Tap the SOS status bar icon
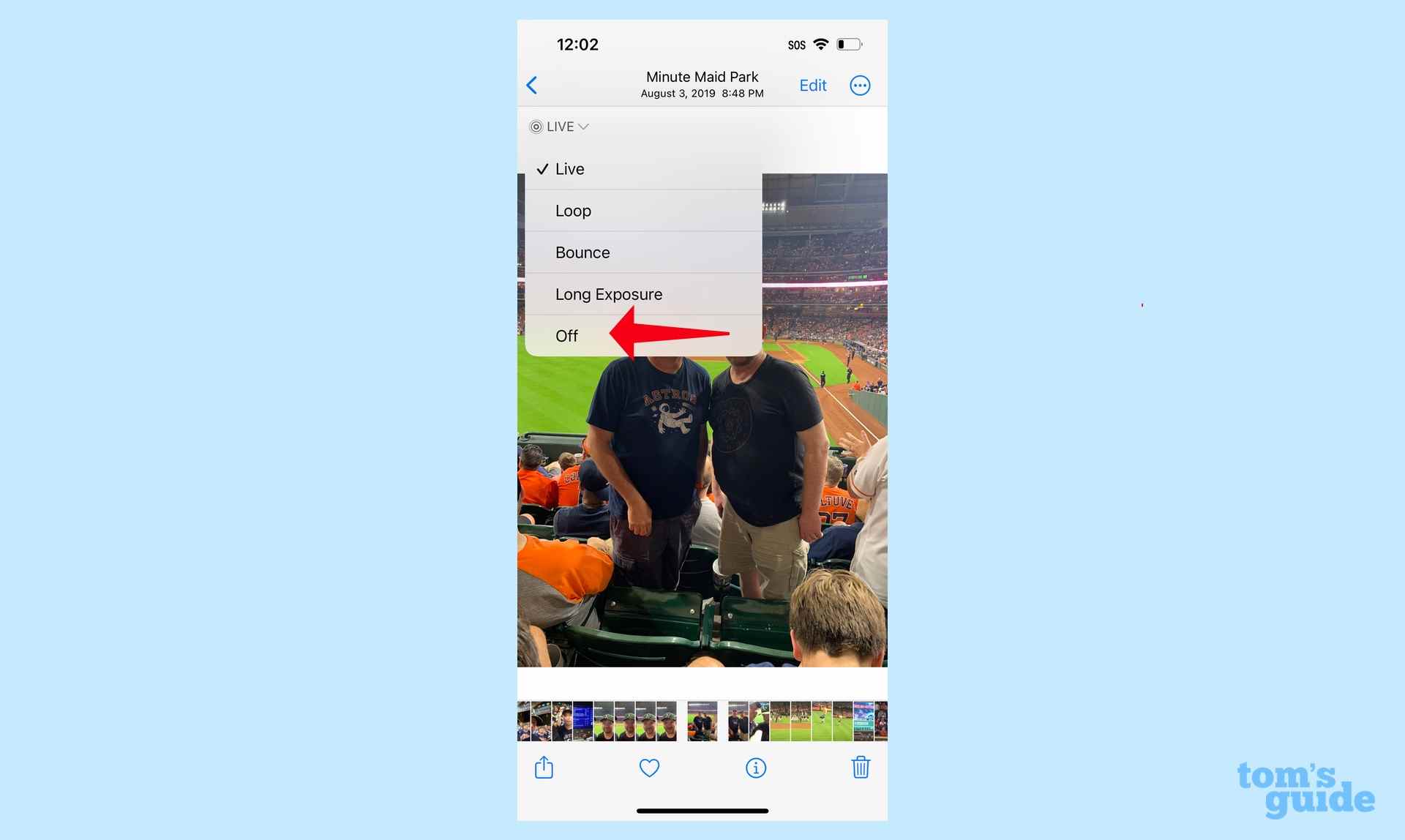Viewport: 1405px width, 840px height. click(x=793, y=44)
